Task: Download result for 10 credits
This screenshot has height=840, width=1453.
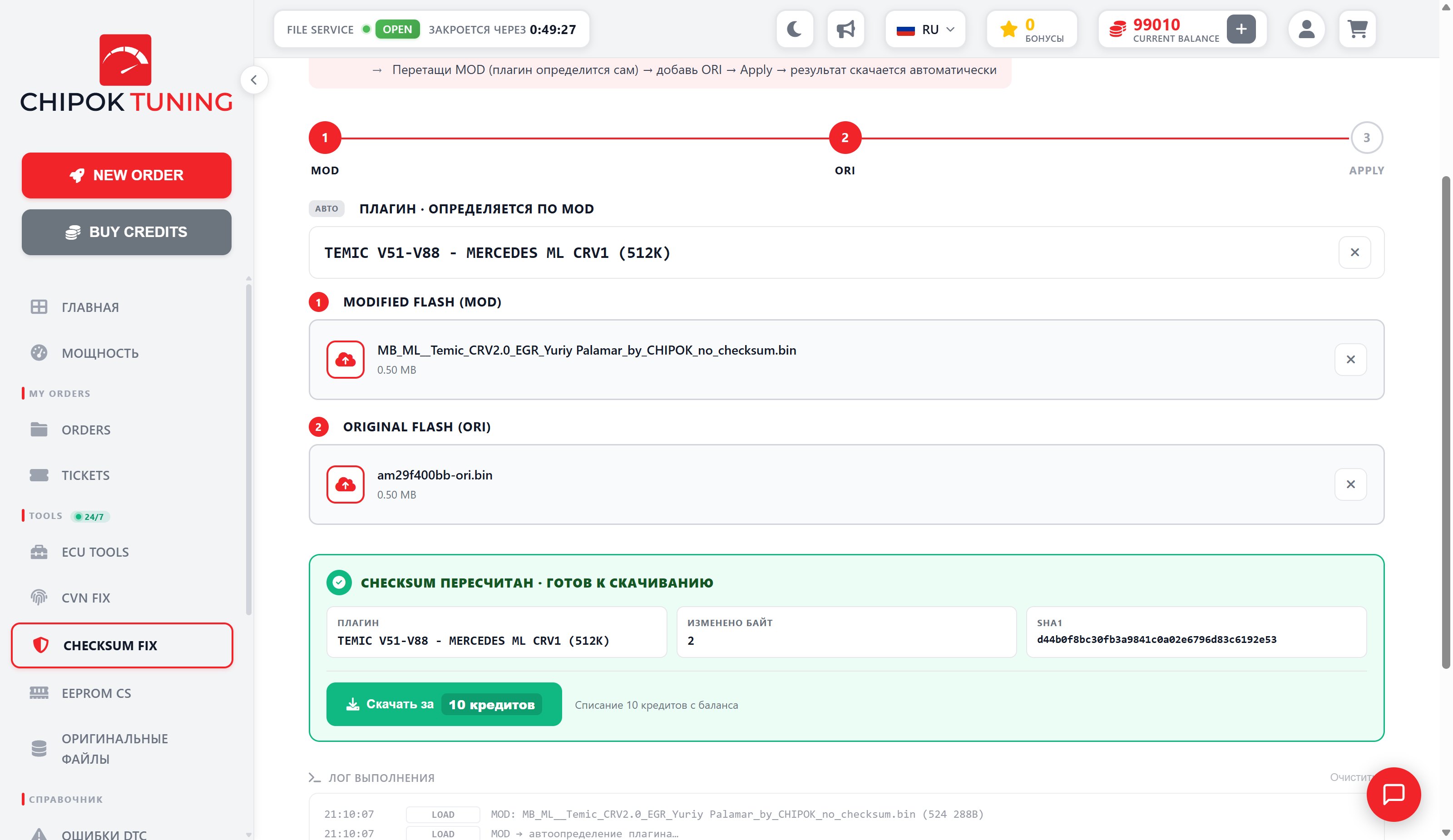Action: coord(444,704)
